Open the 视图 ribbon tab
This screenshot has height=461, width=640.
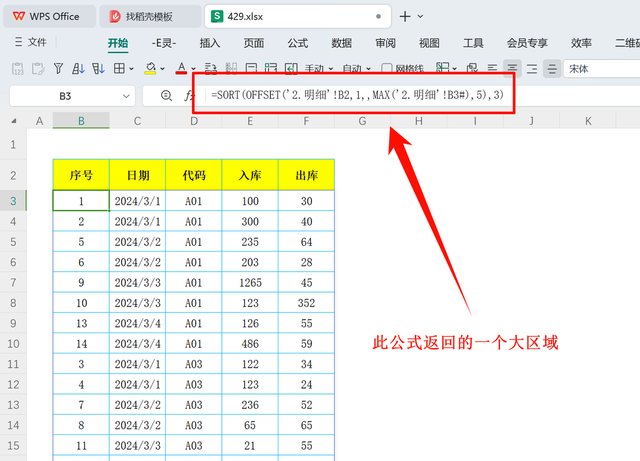pos(429,43)
